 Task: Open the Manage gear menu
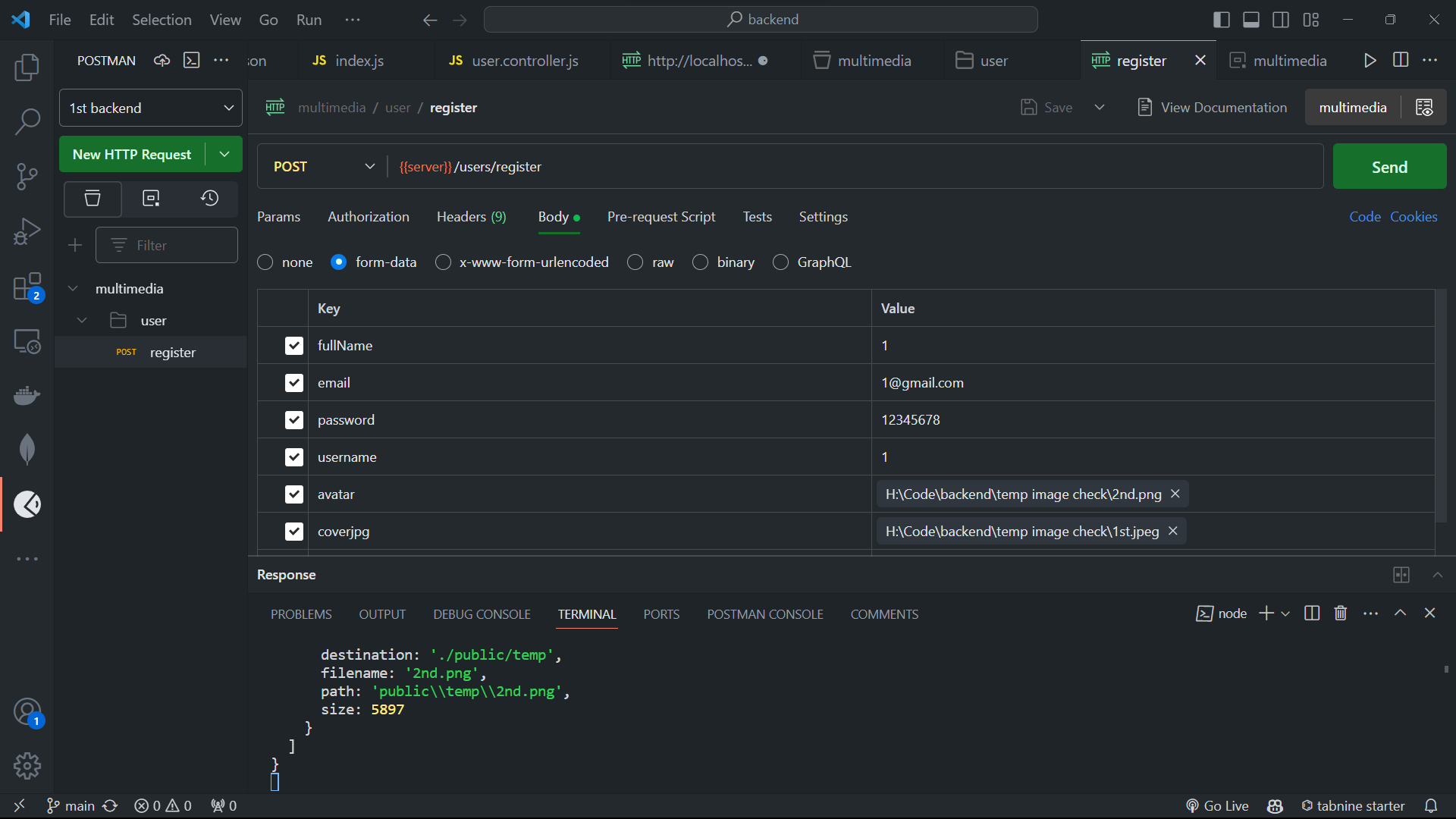(x=27, y=766)
